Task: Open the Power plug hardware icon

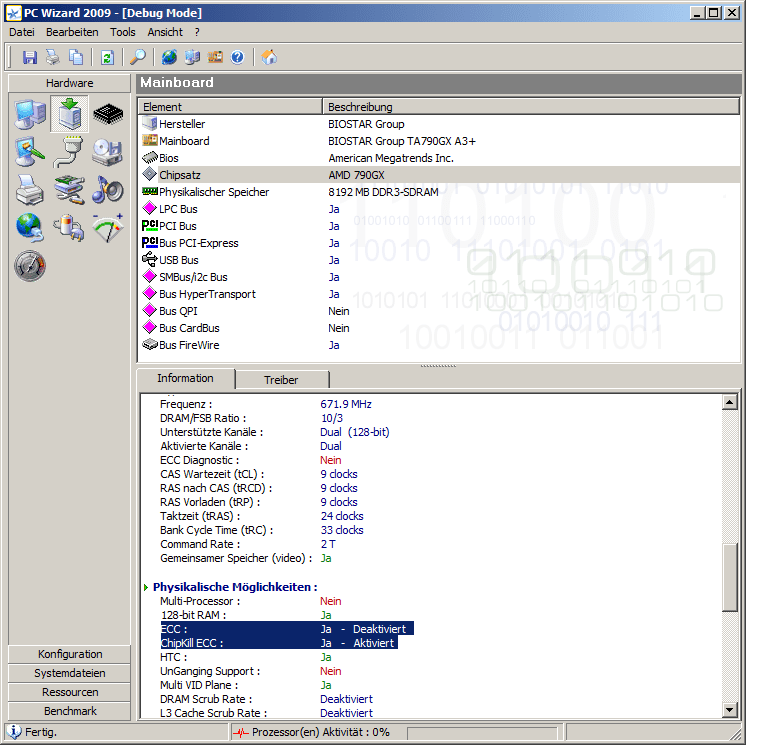Action: [69, 228]
